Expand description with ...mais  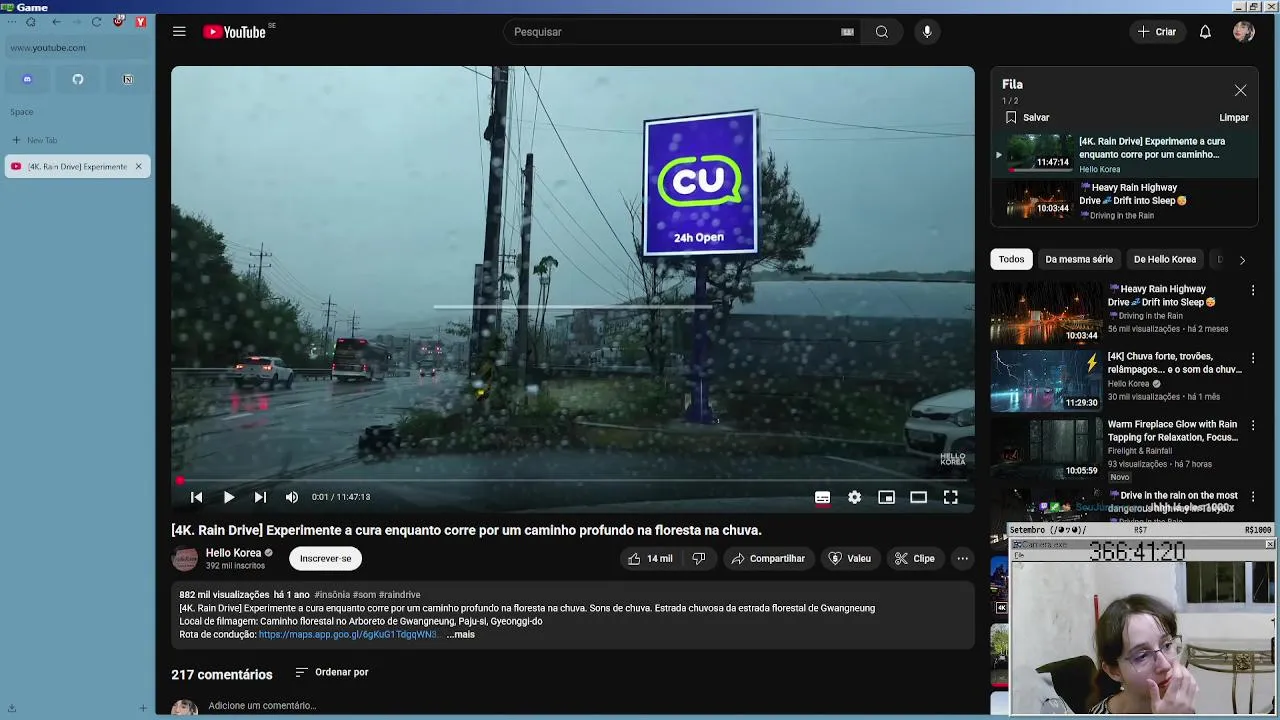[461, 635]
